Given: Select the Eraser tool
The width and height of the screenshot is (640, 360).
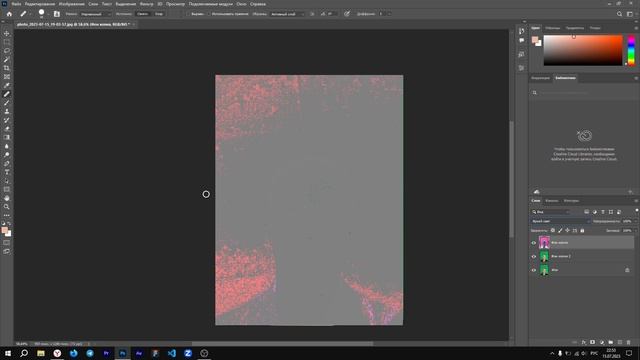Looking at the screenshot, I should (7, 129).
